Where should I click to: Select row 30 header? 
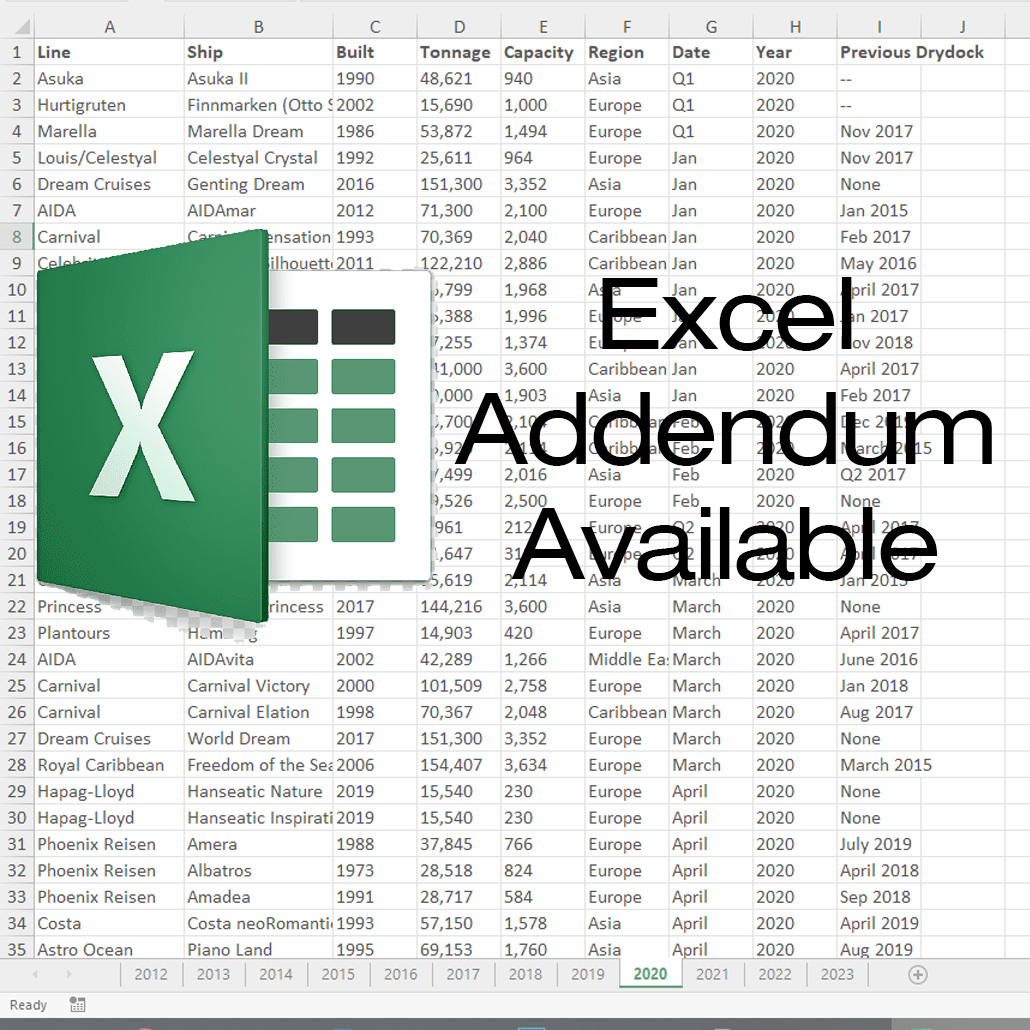[x=16, y=818]
